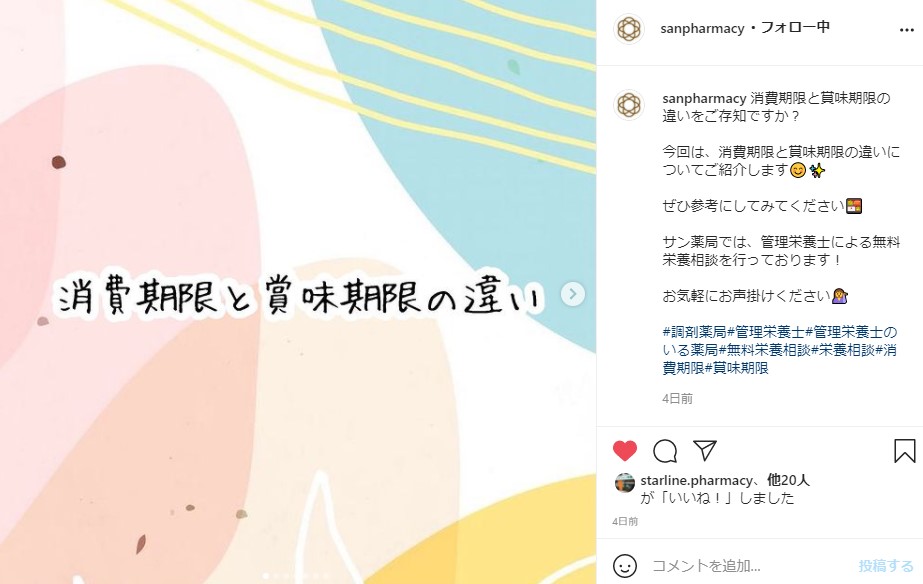This screenshot has height=584, width=923.
Task: Open #調剤薬局 hashtag link
Action: click(695, 332)
